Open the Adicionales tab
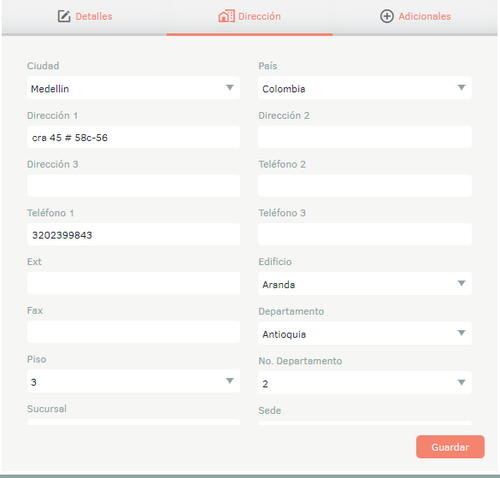 pyautogui.click(x=415, y=16)
